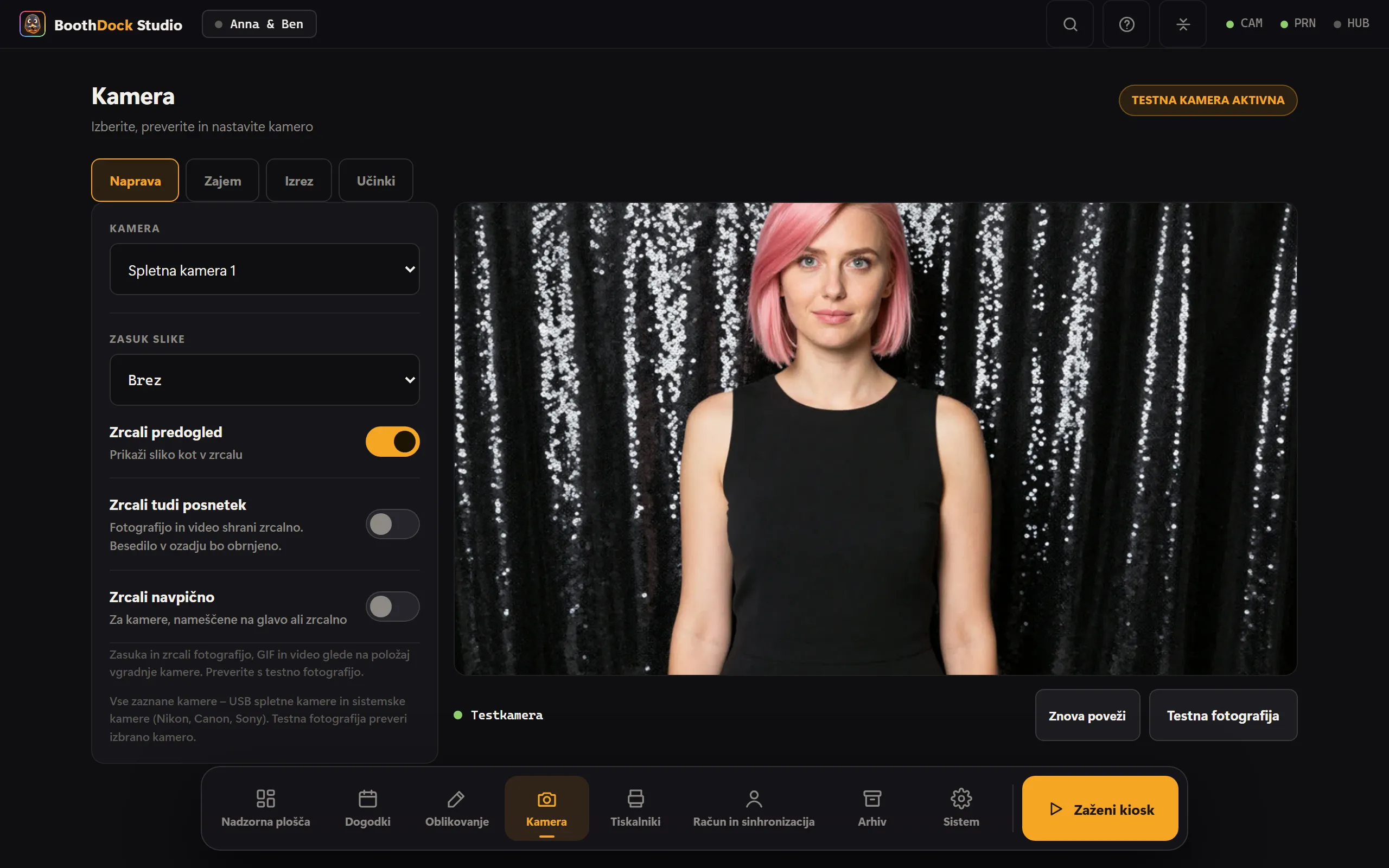The image size is (1389, 868).
Task: Open the search icon in header
Action: pyautogui.click(x=1070, y=24)
